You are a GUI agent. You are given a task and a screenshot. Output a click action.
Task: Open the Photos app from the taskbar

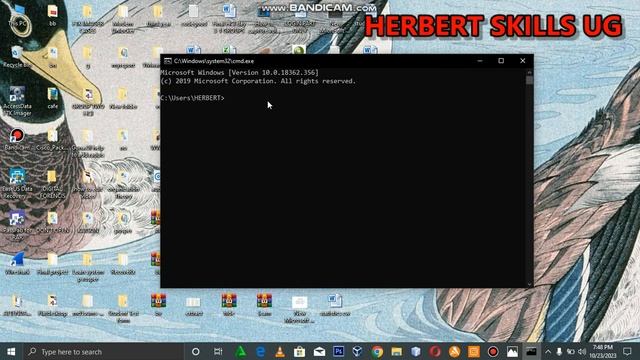pos(512,351)
